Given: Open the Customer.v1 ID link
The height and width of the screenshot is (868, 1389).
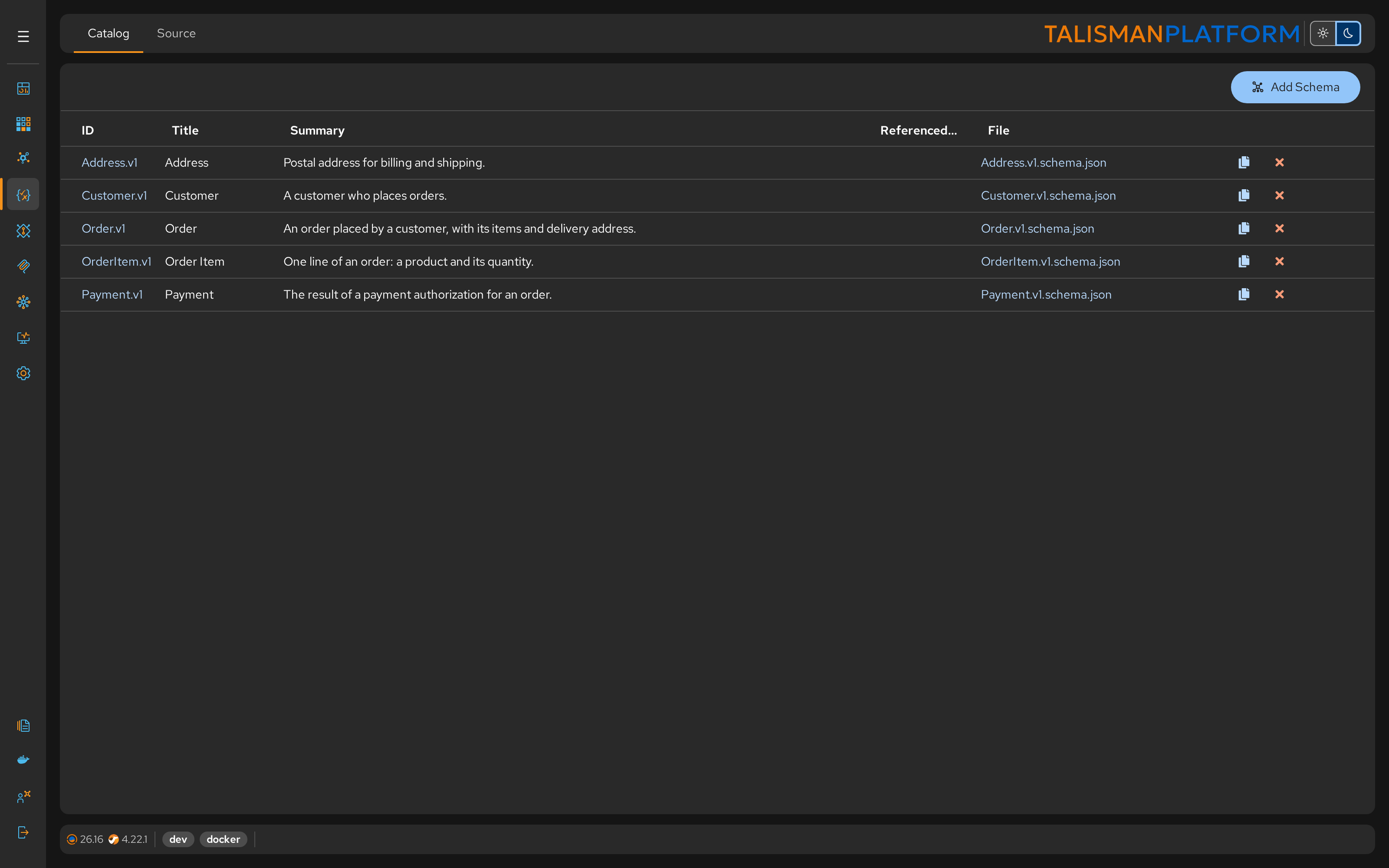Looking at the screenshot, I should [114, 195].
